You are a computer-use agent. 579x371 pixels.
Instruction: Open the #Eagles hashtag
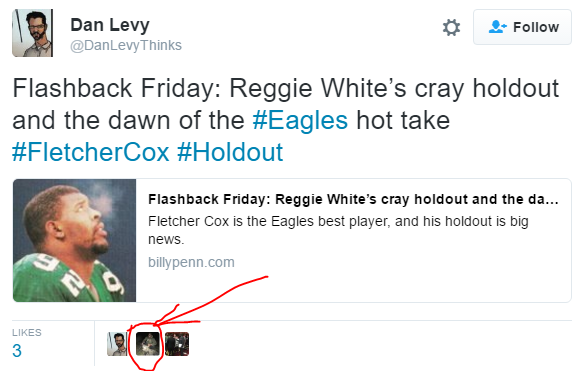click(x=300, y=120)
